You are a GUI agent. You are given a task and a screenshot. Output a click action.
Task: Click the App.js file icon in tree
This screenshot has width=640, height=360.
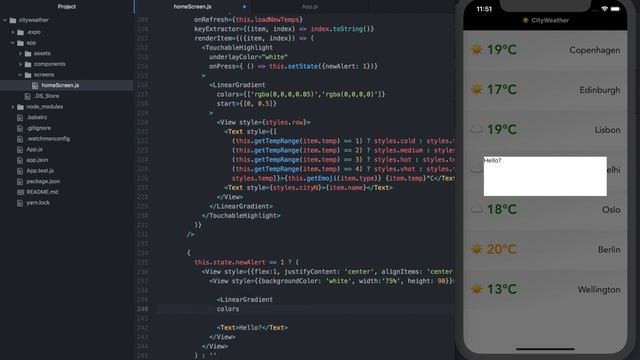(20, 149)
